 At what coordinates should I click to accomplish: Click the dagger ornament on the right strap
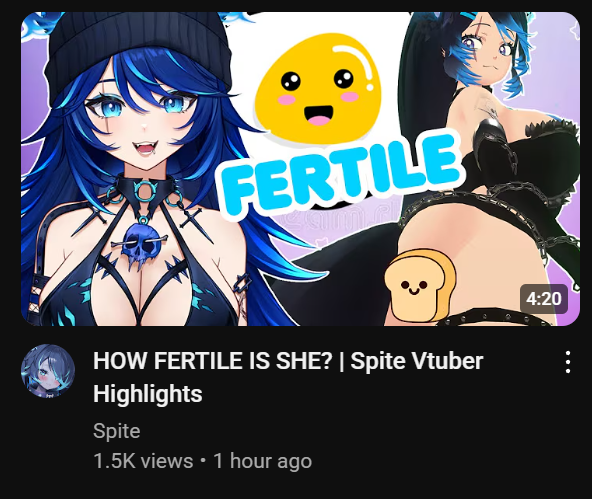tap(190, 217)
